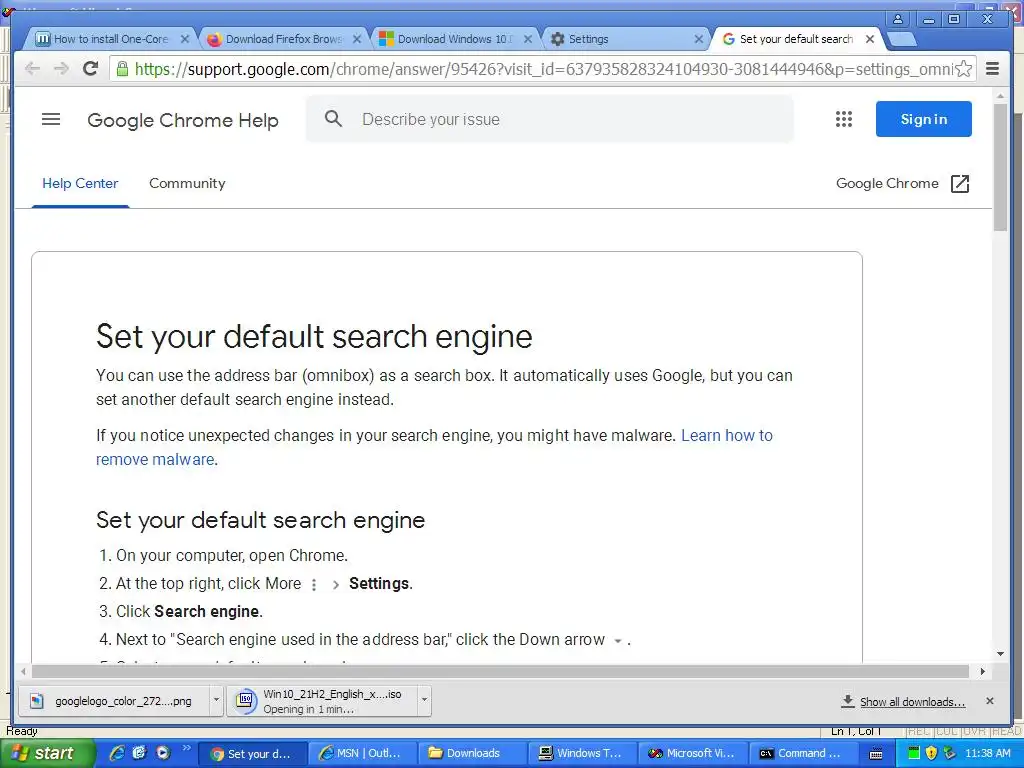Launch Internet Explorer from Quick Launch
This screenshot has height=768, width=1024.
coord(117,753)
